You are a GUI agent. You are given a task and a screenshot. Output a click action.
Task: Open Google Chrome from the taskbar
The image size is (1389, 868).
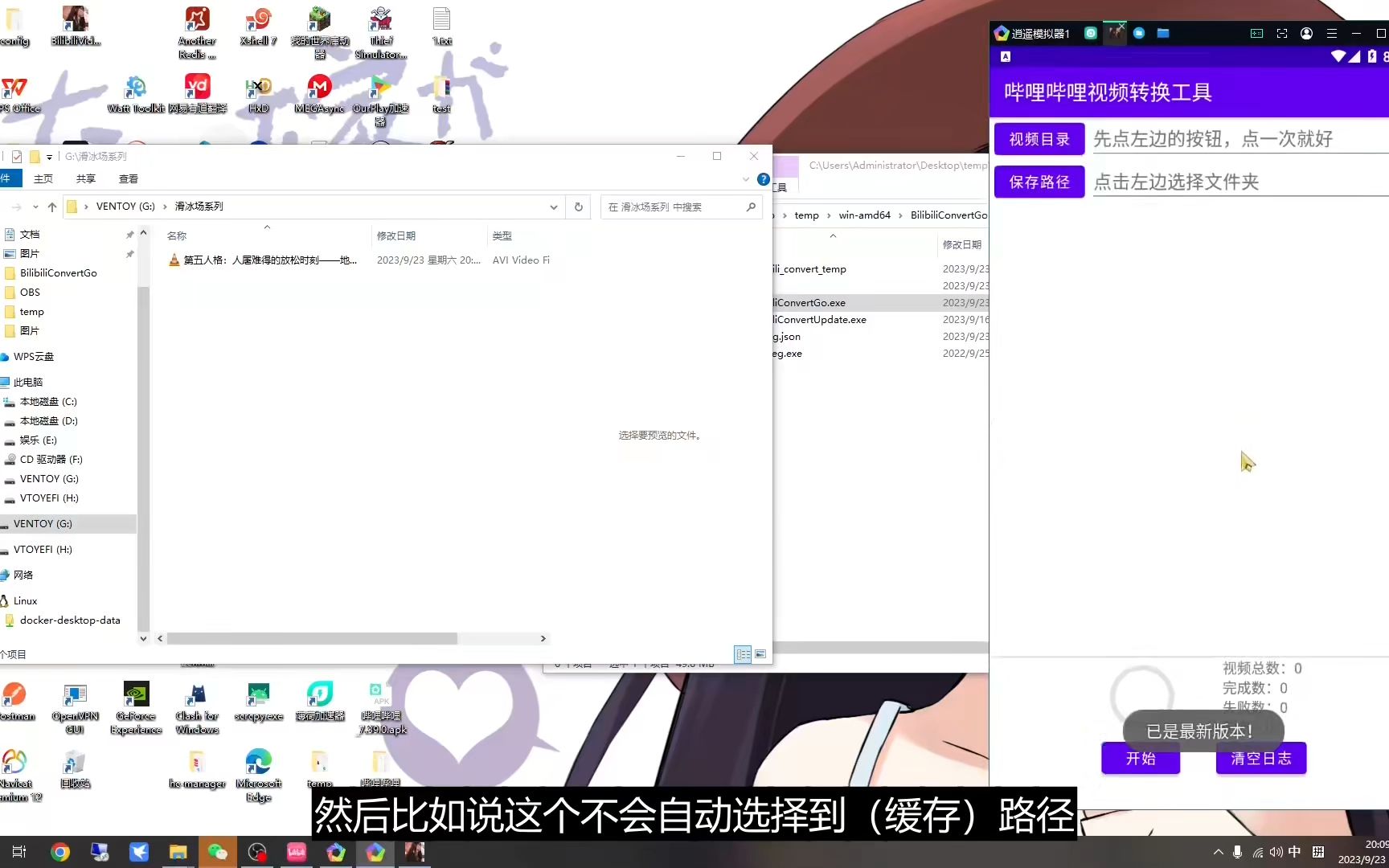[59, 851]
